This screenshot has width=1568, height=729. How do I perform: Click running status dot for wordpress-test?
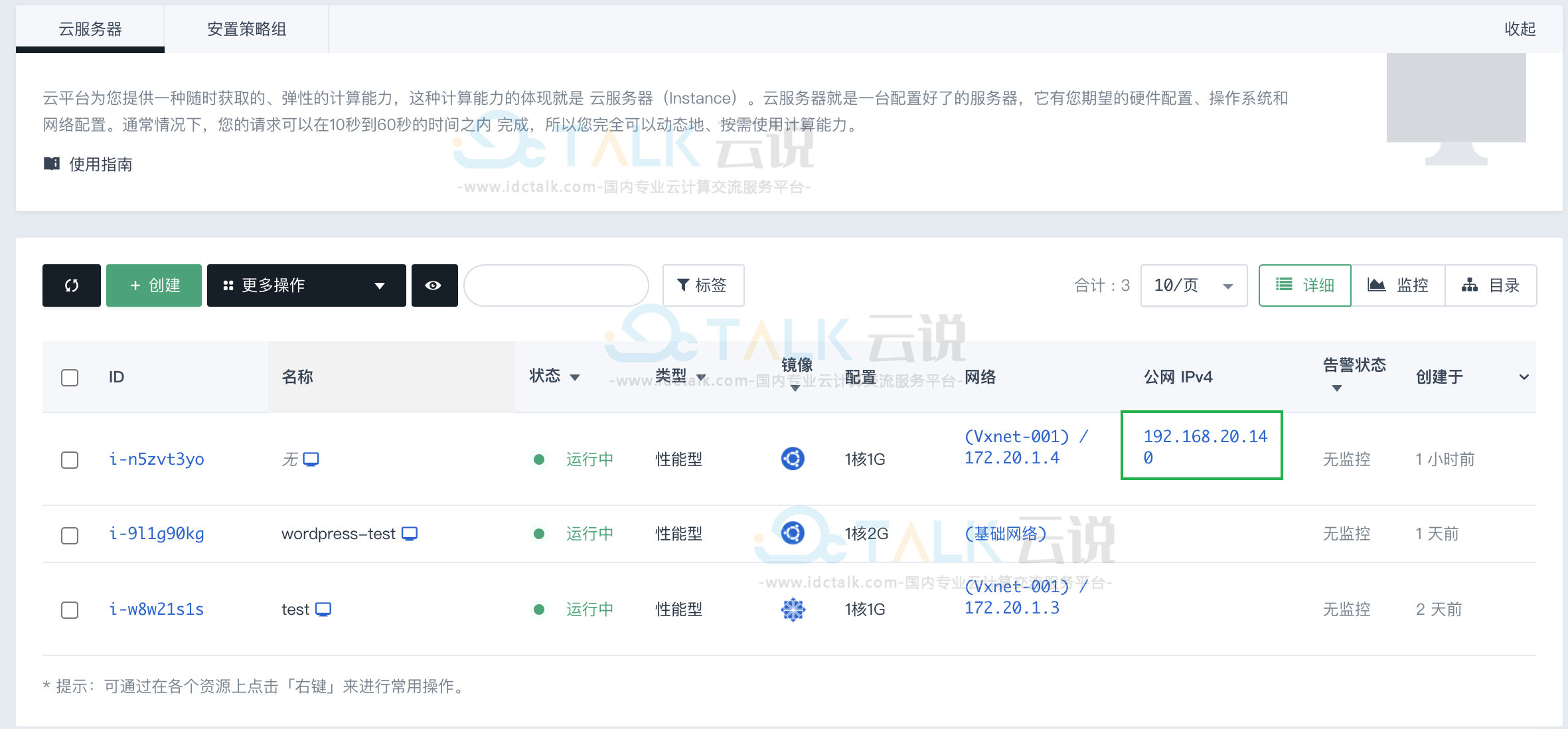(x=539, y=534)
